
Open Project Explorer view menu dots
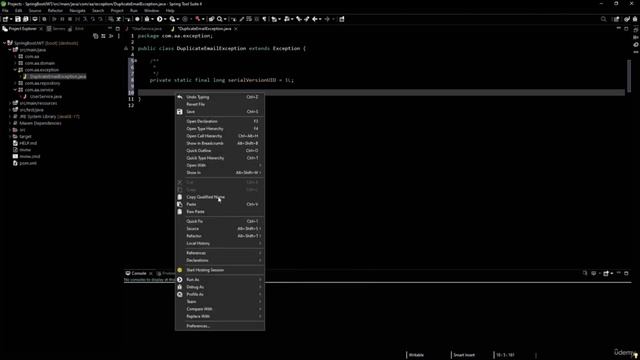click(x=119, y=36)
